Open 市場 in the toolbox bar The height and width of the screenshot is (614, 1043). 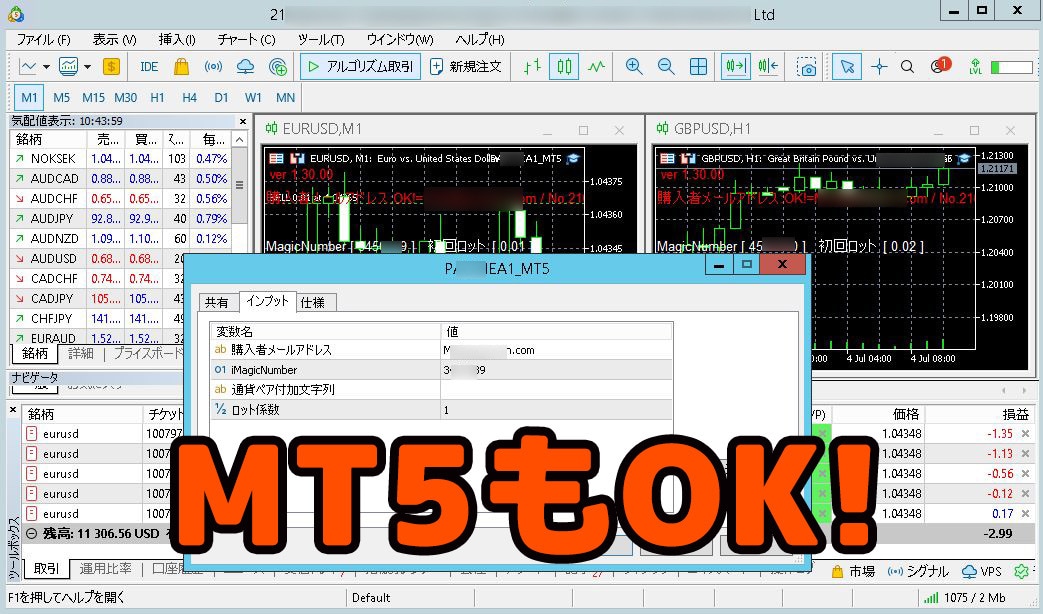(853, 571)
